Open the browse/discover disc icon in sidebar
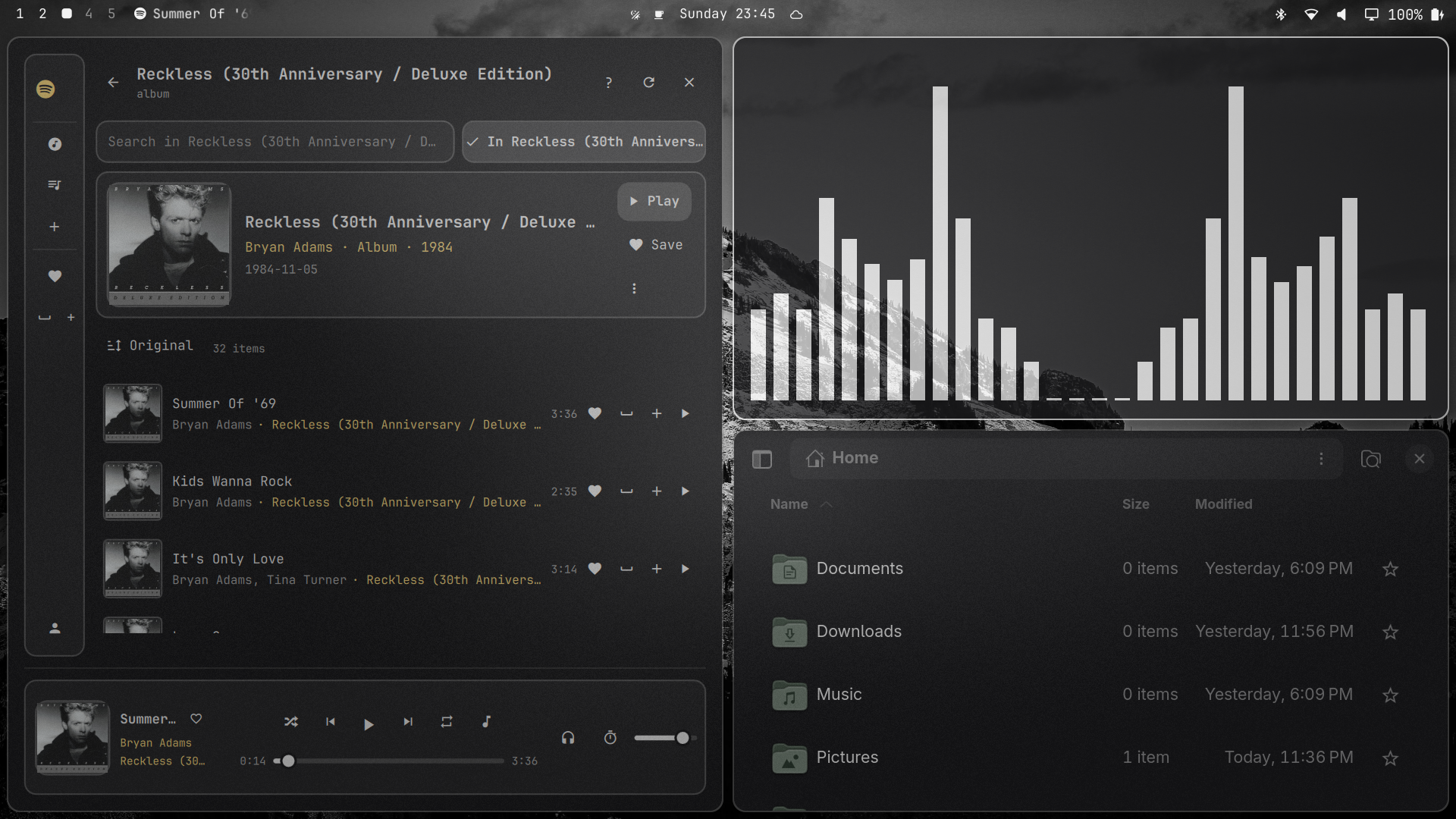The height and width of the screenshot is (819, 1456). [x=55, y=144]
